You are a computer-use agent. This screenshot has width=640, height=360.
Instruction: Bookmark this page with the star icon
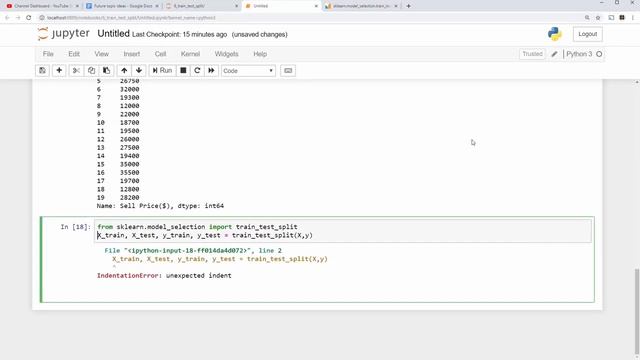pos(598,18)
